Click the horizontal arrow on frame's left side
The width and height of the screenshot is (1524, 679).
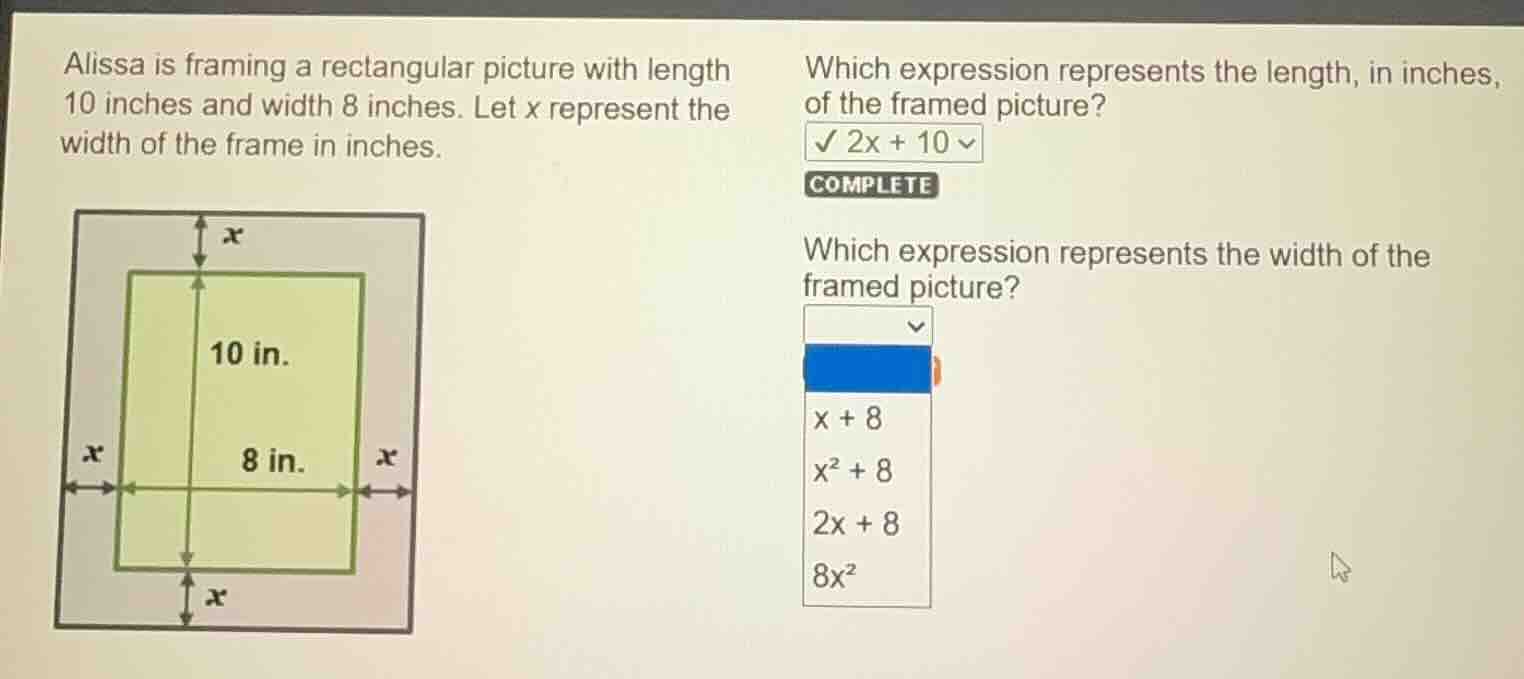(x=90, y=489)
